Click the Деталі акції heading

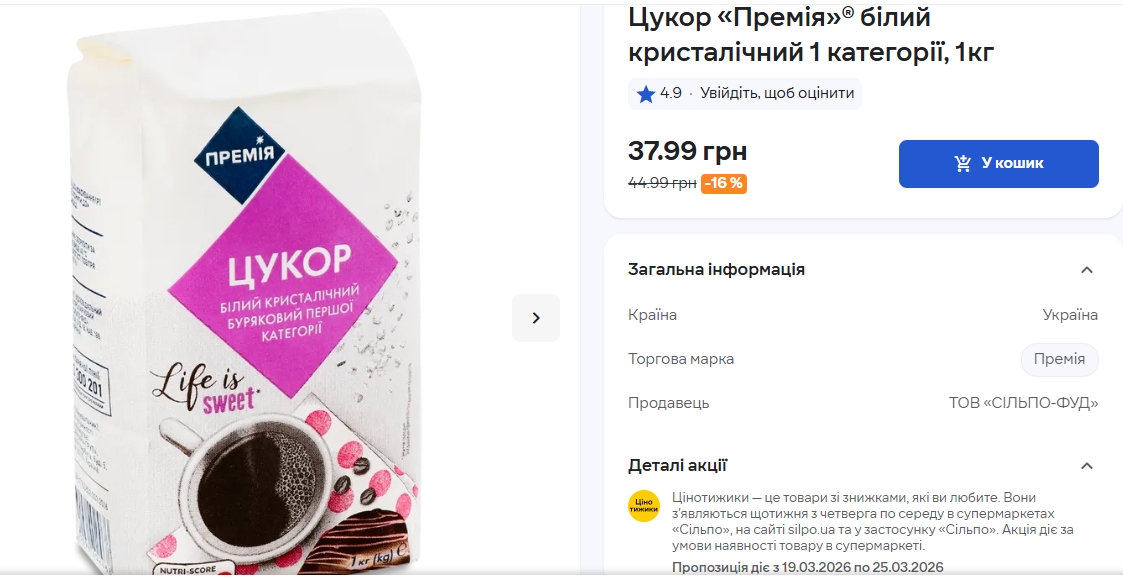(678, 466)
